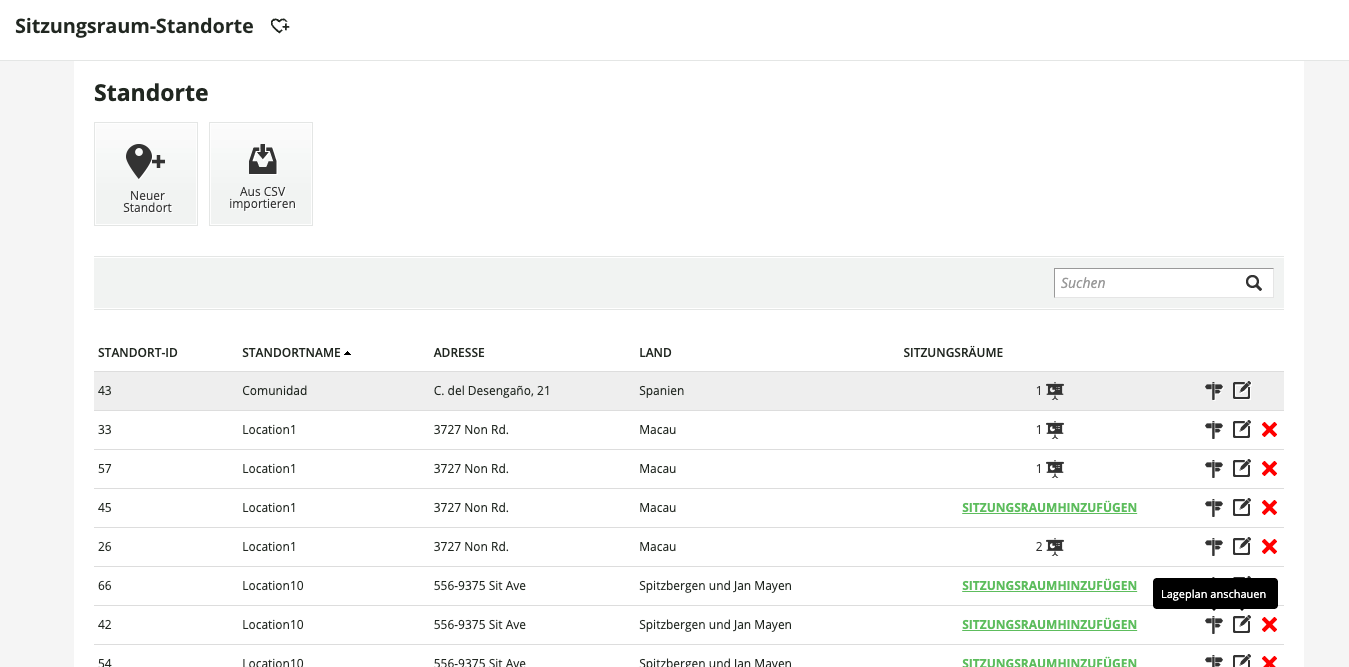Sort by Standort-ID column header
Screen dimensions: 1349x667
click(x=138, y=353)
